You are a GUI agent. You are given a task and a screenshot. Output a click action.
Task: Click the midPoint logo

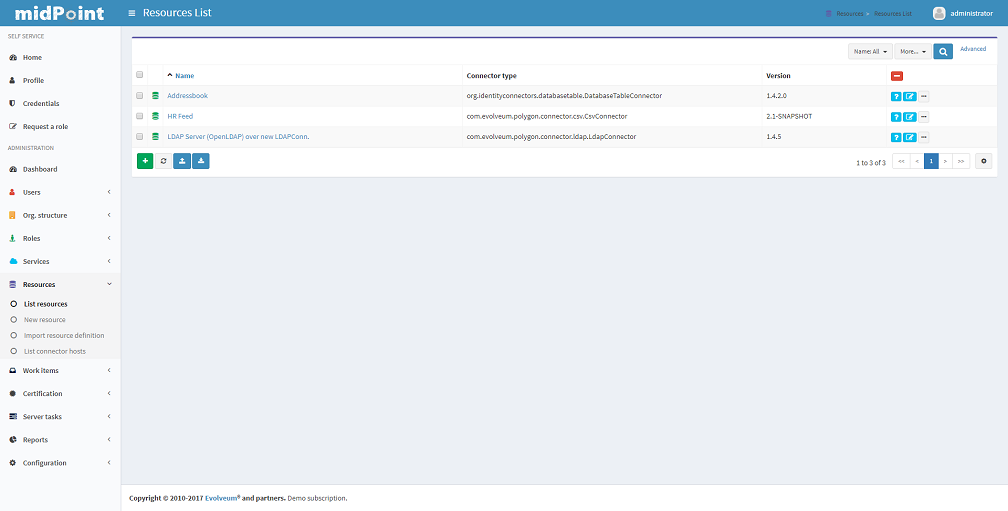pos(60,13)
